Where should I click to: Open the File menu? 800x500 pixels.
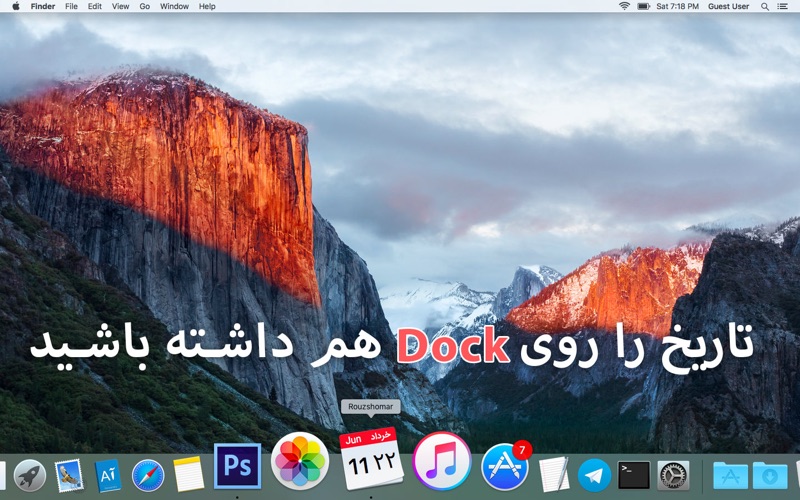click(x=71, y=6)
